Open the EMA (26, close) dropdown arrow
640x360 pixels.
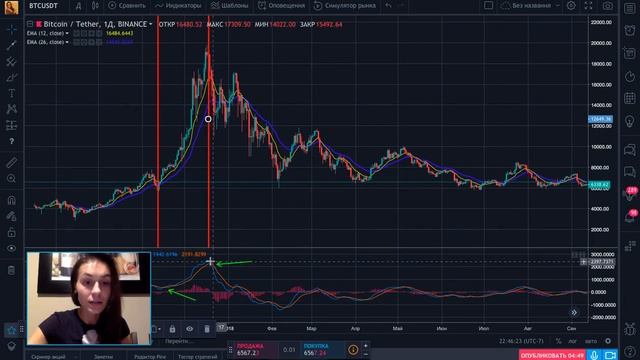(x=67, y=42)
